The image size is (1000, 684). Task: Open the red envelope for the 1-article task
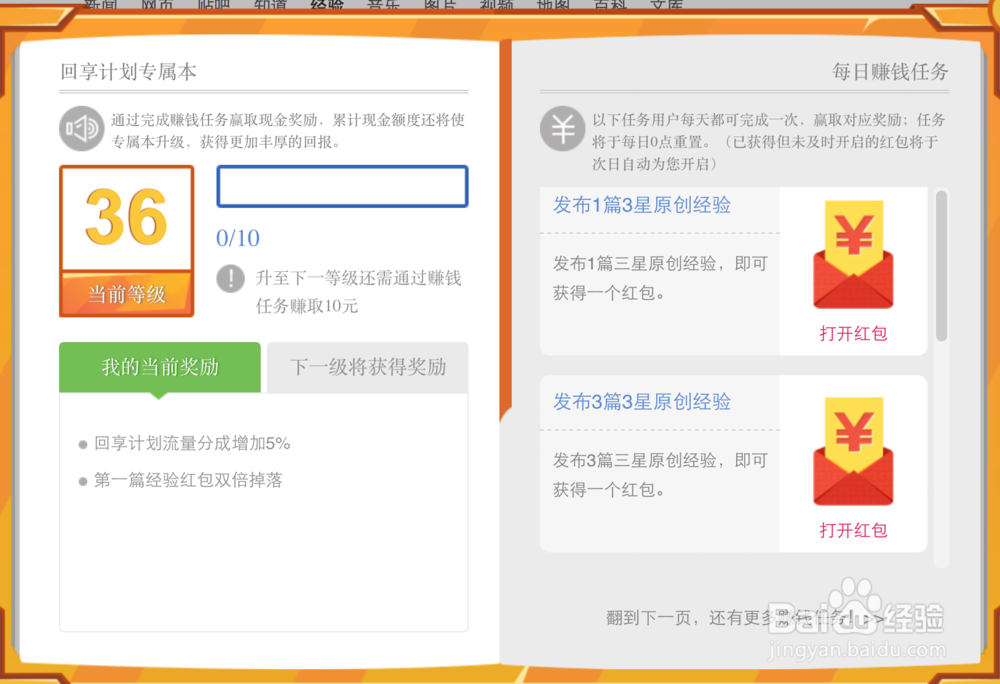tap(853, 253)
